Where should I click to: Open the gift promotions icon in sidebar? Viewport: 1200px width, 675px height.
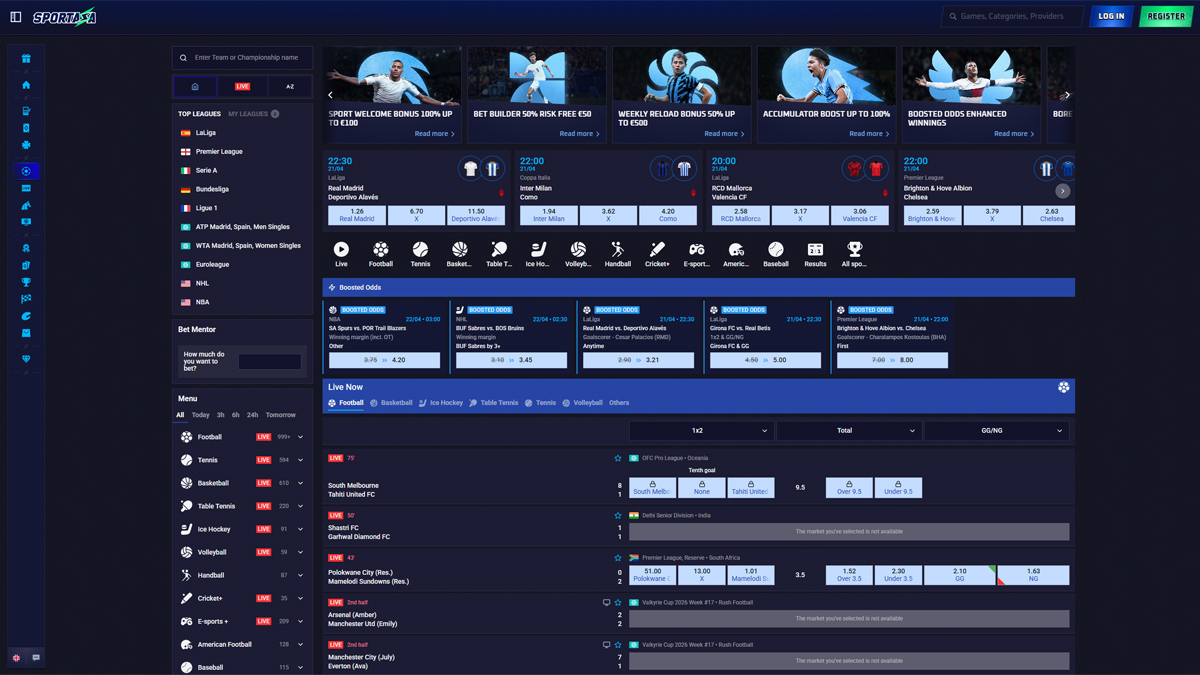coord(26,59)
